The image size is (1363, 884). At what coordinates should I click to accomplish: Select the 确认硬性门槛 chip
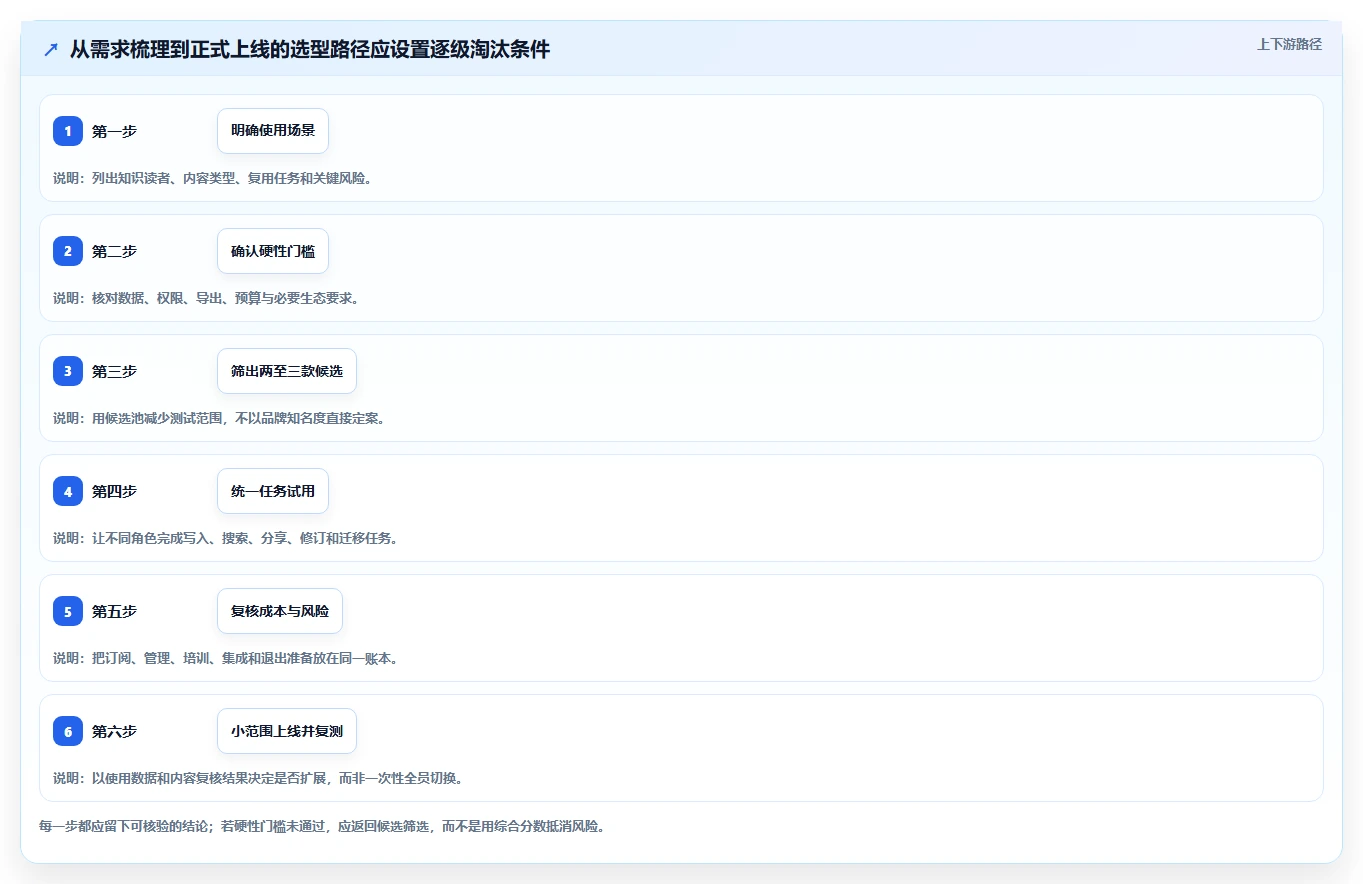point(273,251)
